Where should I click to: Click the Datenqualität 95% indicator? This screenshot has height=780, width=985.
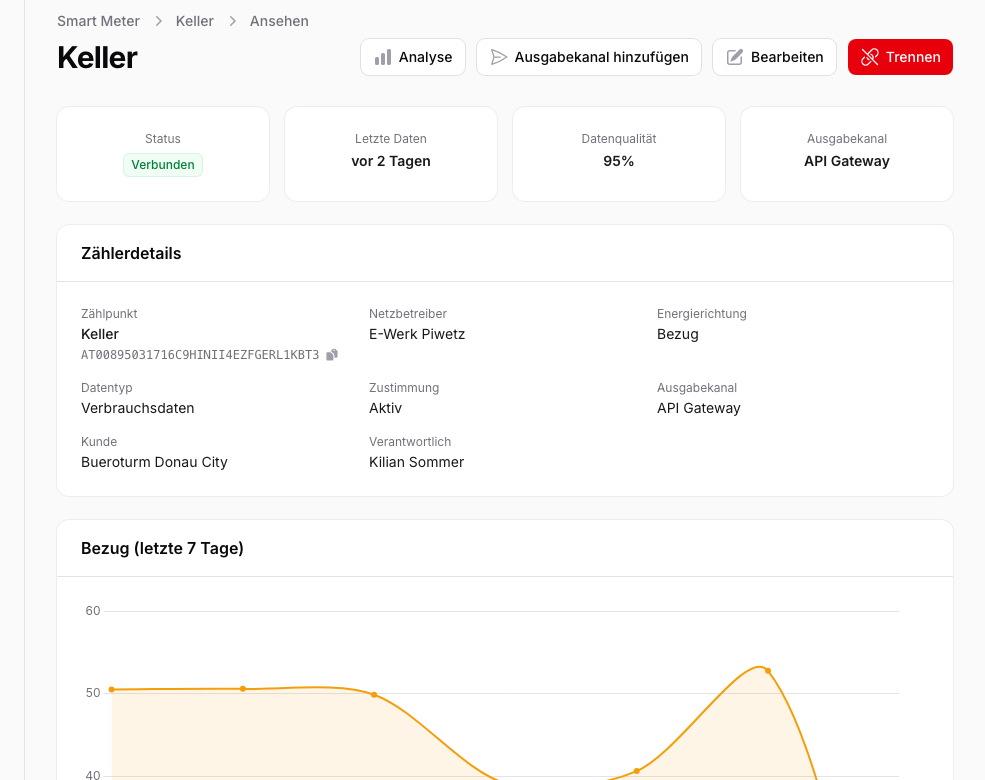[x=618, y=160]
